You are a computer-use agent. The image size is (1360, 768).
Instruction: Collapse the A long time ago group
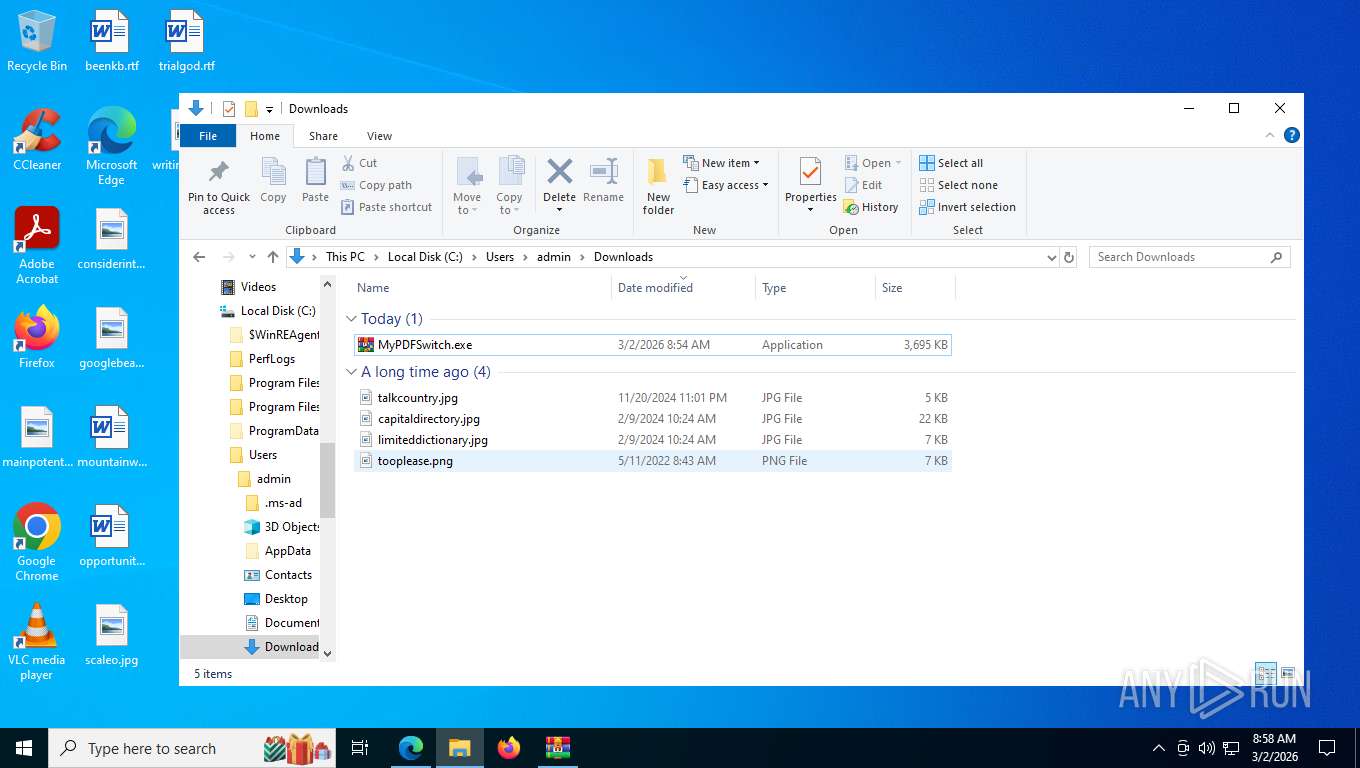coord(351,372)
